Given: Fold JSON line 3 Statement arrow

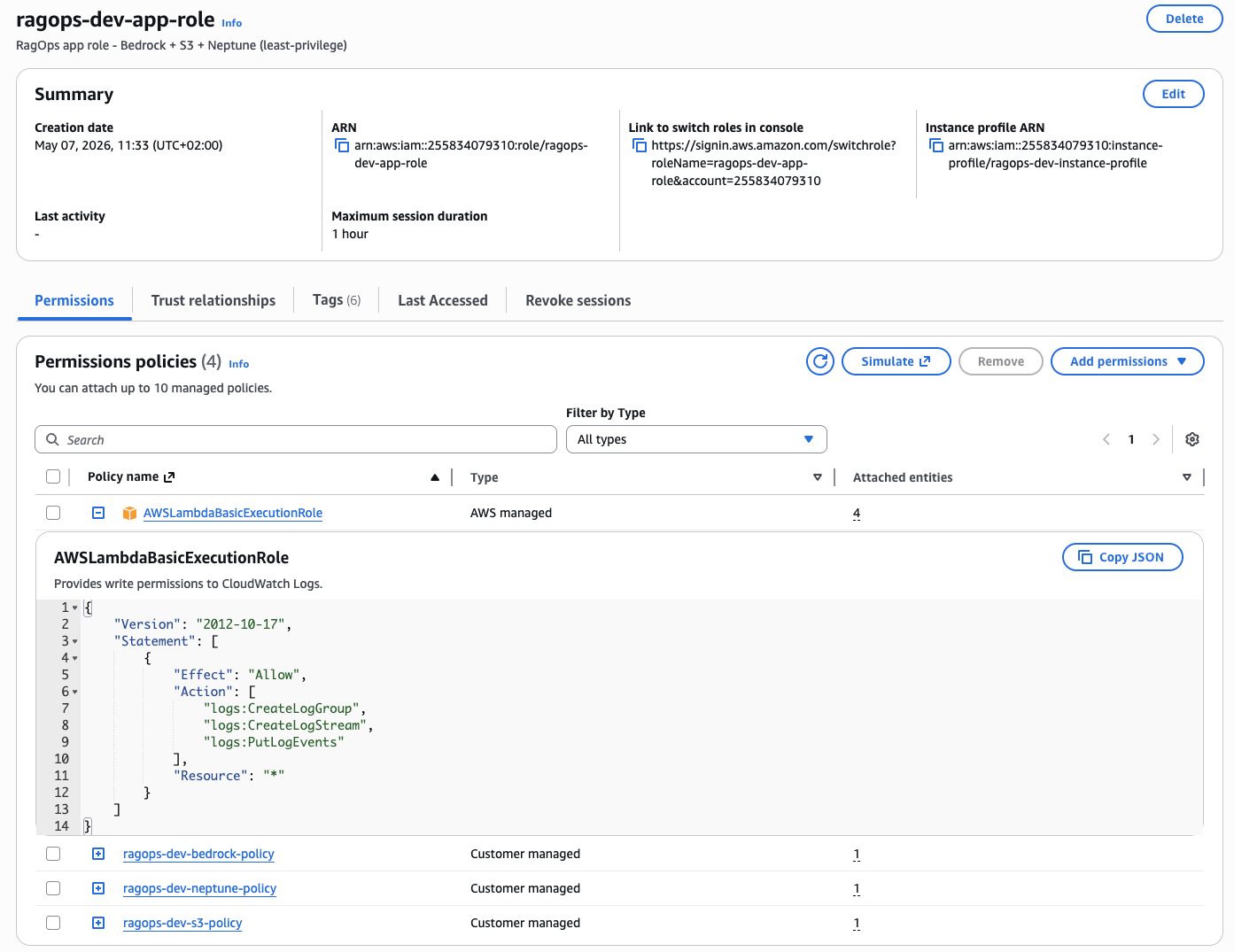Looking at the screenshot, I should (75, 641).
